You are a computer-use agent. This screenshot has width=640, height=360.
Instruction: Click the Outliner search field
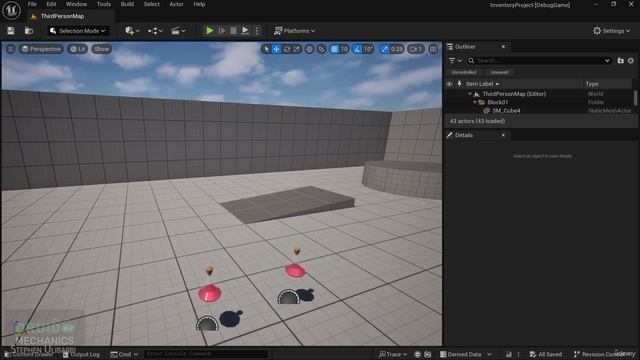click(539, 60)
